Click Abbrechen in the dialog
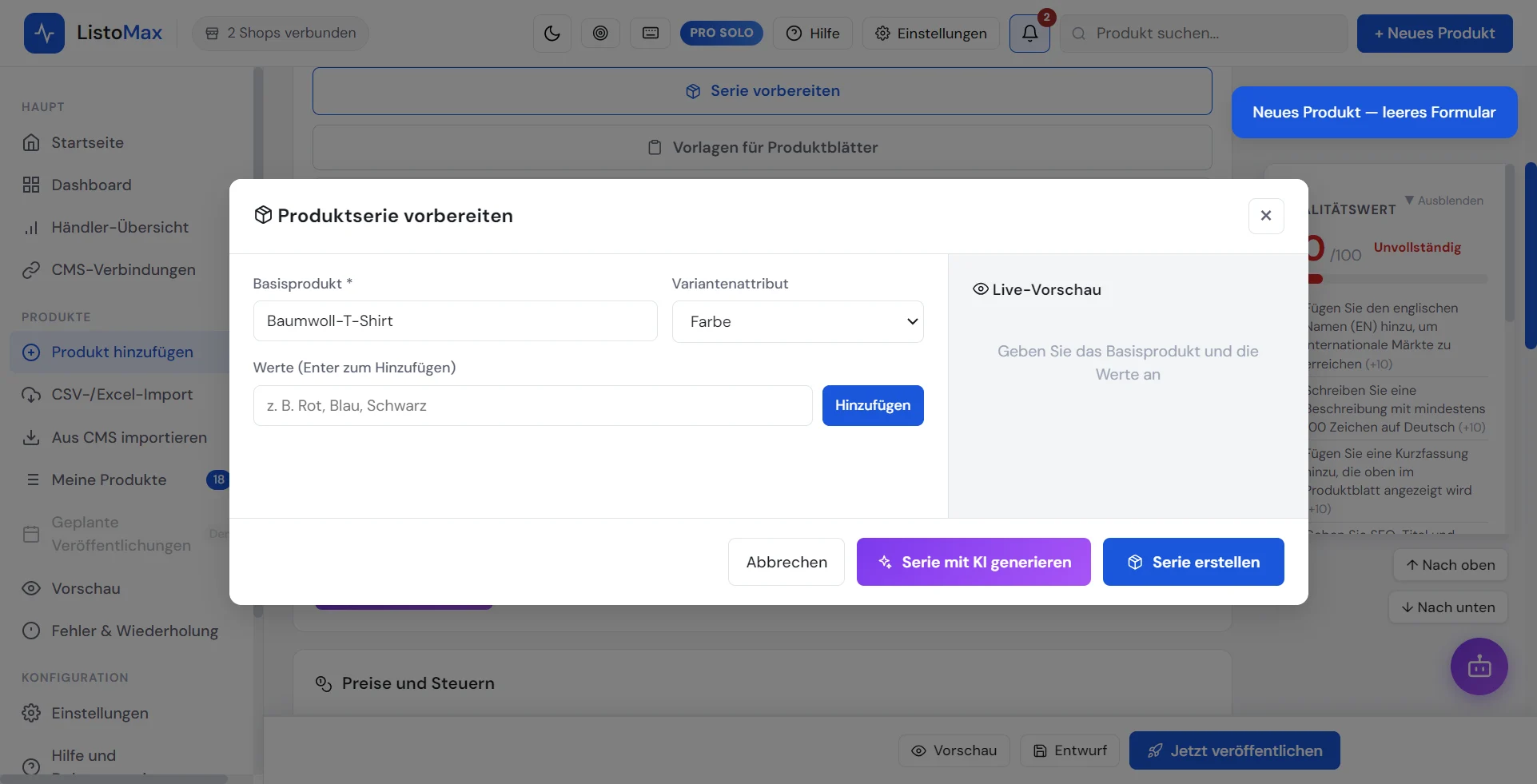 (x=786, y=562)
